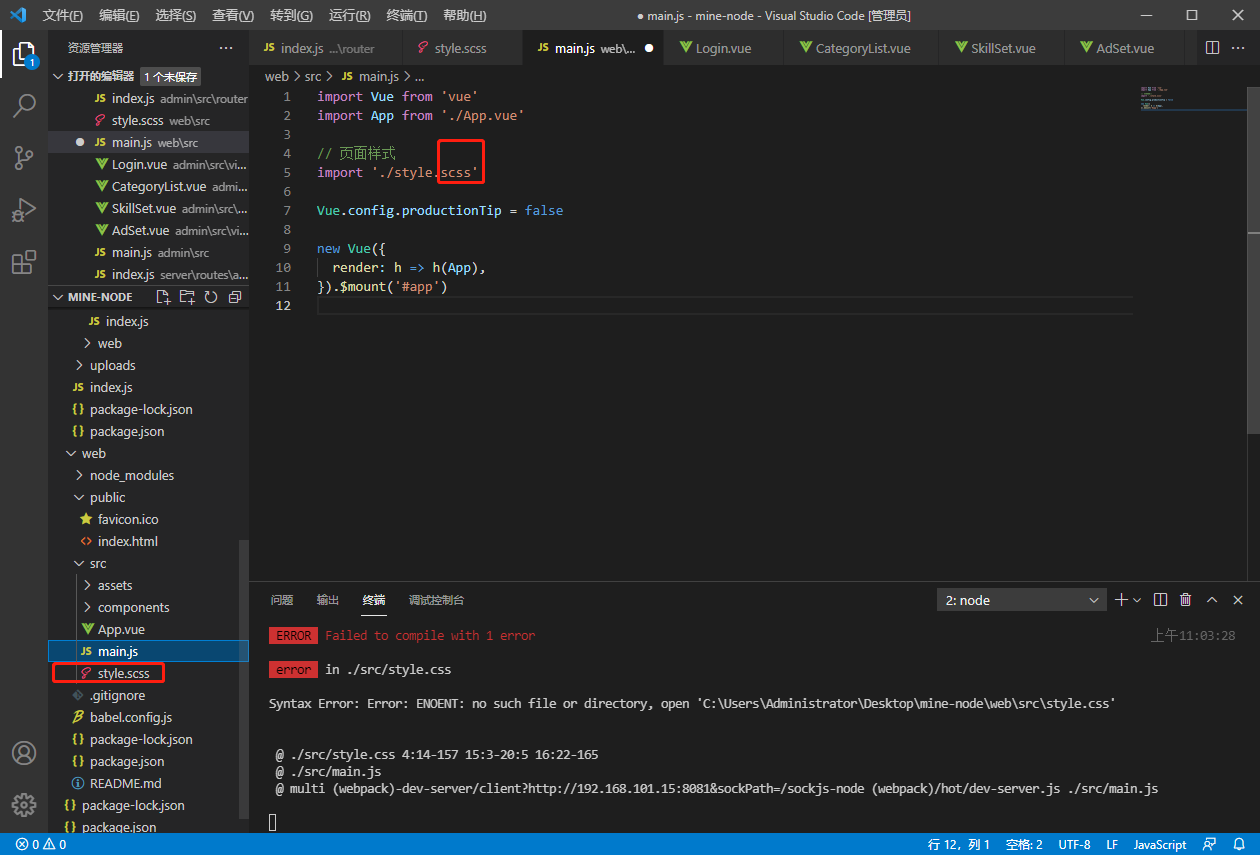Click the JavaScript language mode in status bar
Image resolution: width=1260 pixels, height=855 pixels.
point(1159,844)
